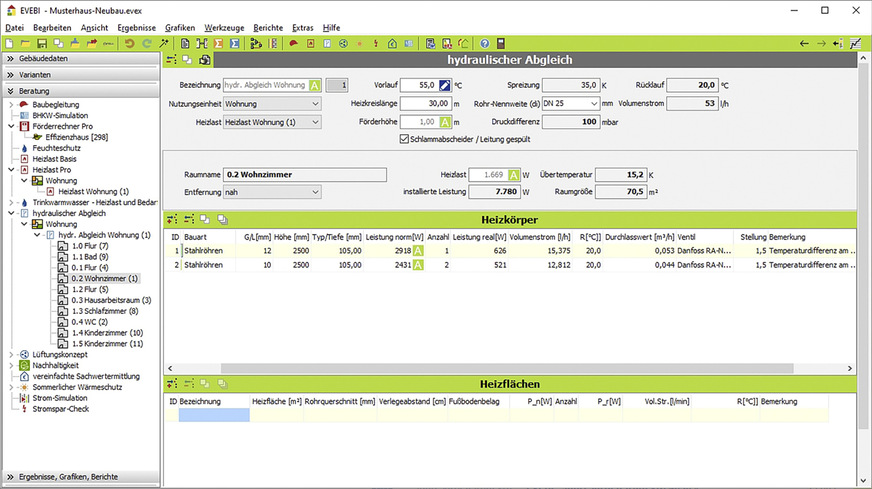Click the green house toolbar icon

coord(392,43)
